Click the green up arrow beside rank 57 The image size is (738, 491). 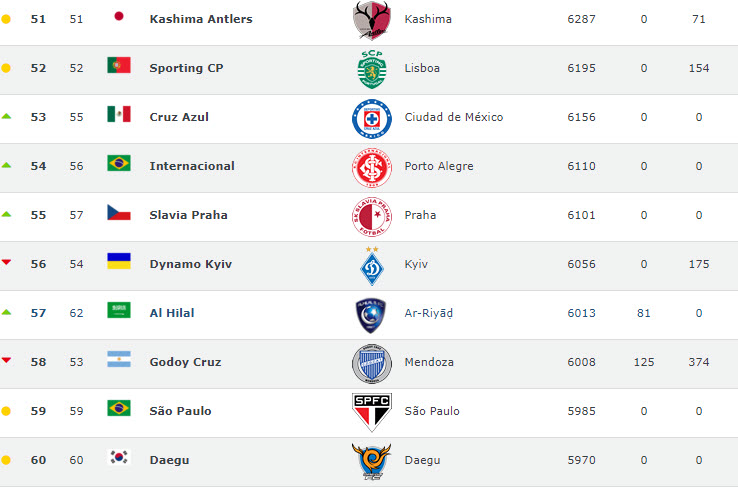tap(6, 312)
